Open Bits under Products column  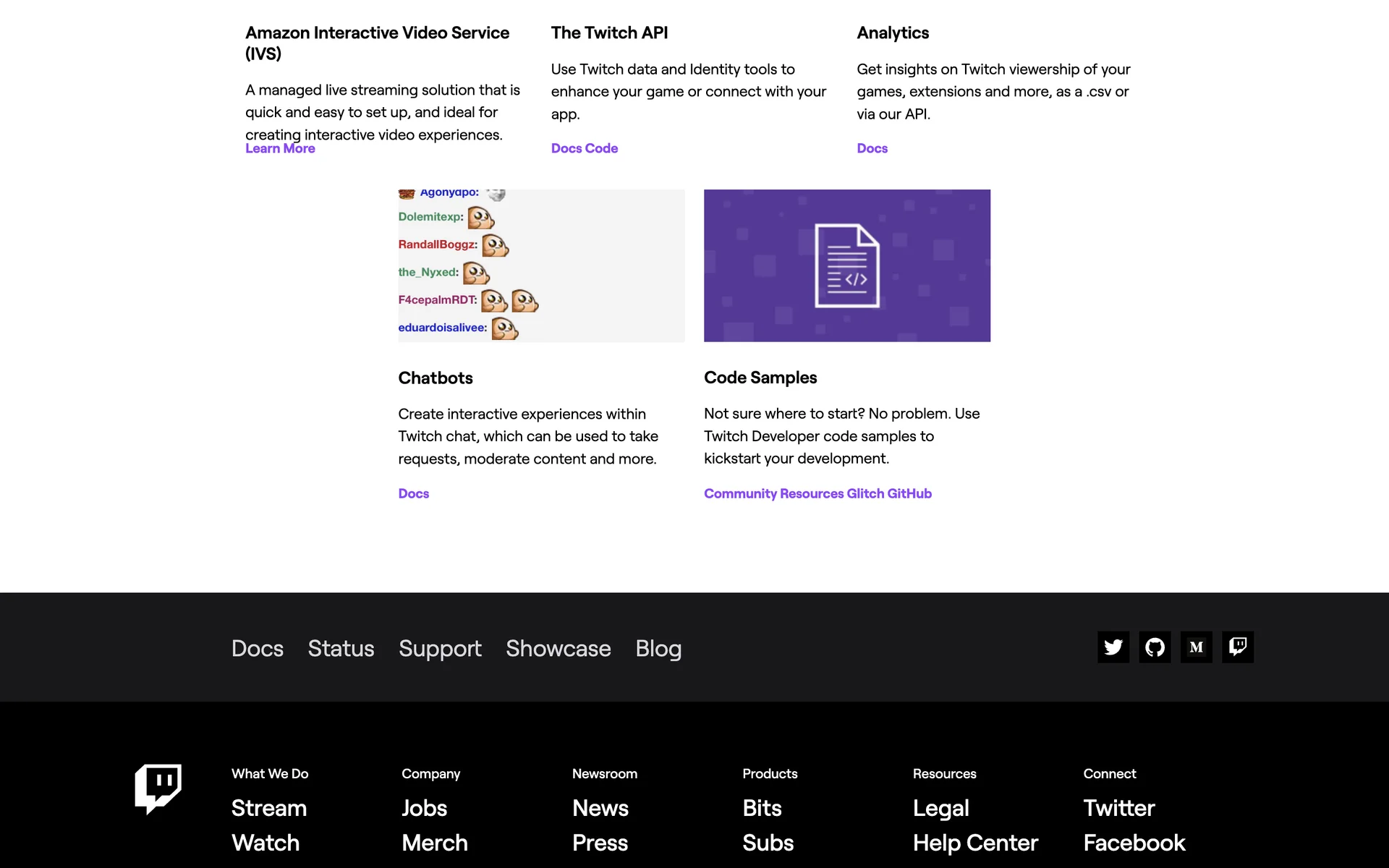(x=762, y=808)
